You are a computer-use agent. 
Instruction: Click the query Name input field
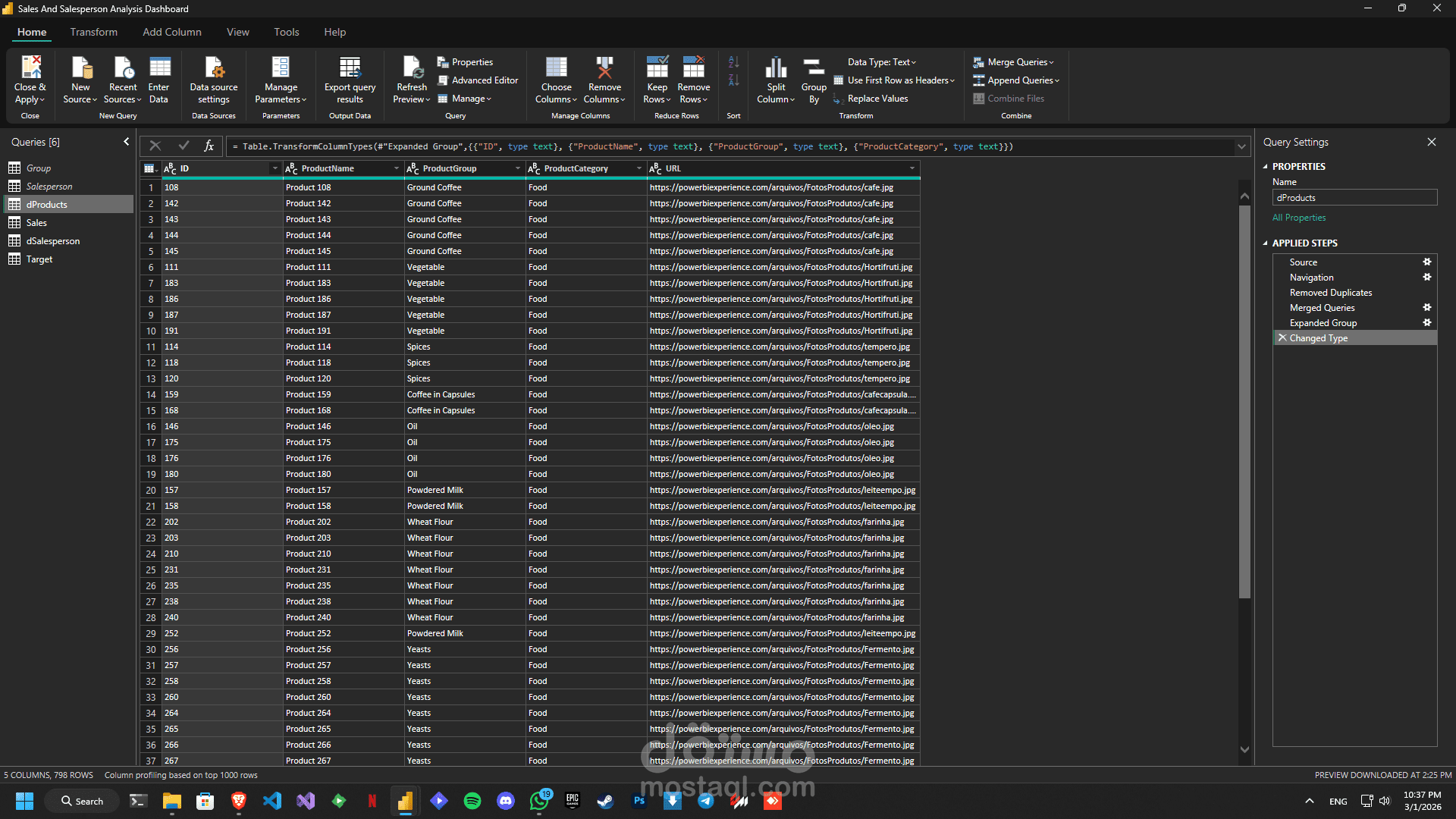click(x=1354, y=198)
